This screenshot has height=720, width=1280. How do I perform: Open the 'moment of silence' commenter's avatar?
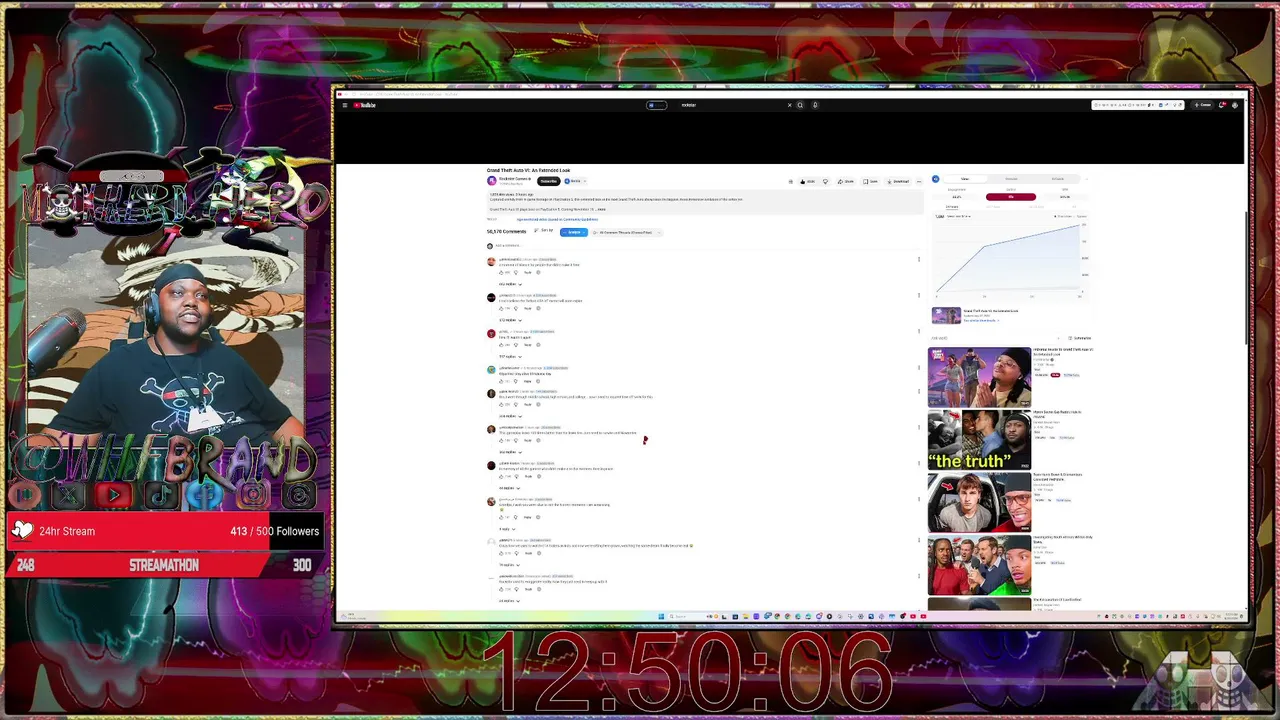pos(491,262)
